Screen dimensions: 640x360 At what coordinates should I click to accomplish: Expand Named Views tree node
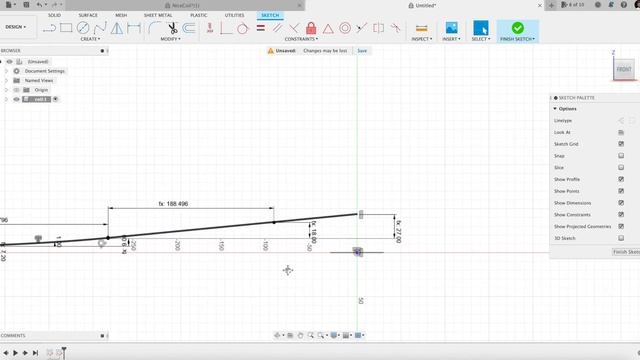6,80
